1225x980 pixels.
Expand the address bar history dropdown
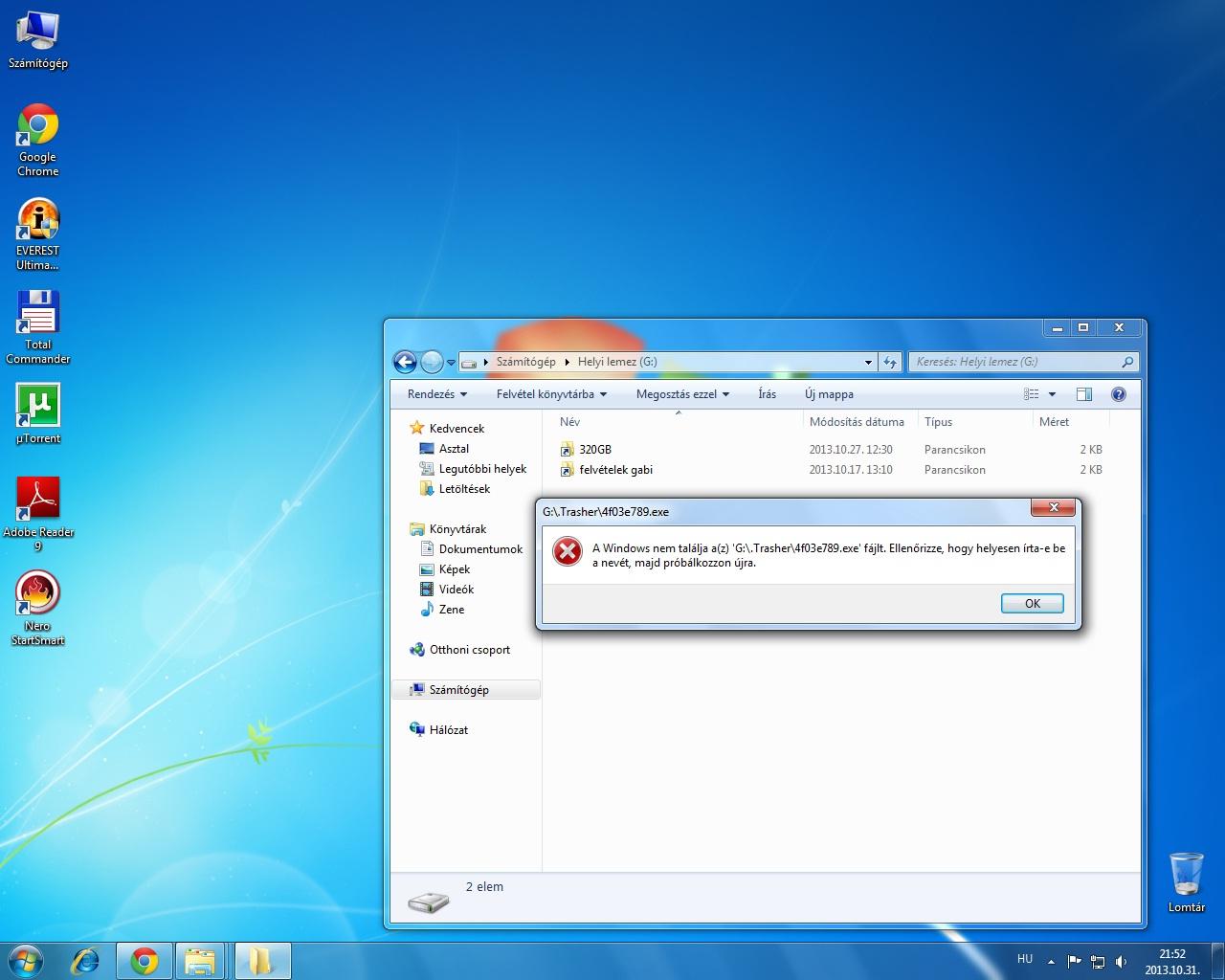pos(868,363)
